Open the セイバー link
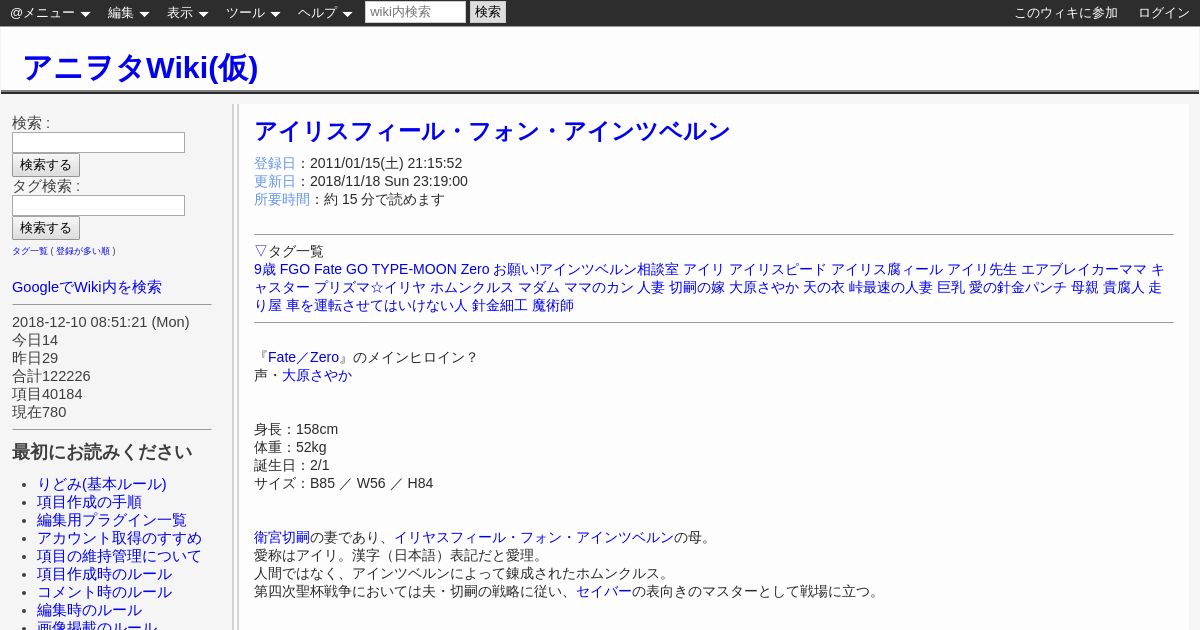 tap(604, 591)
